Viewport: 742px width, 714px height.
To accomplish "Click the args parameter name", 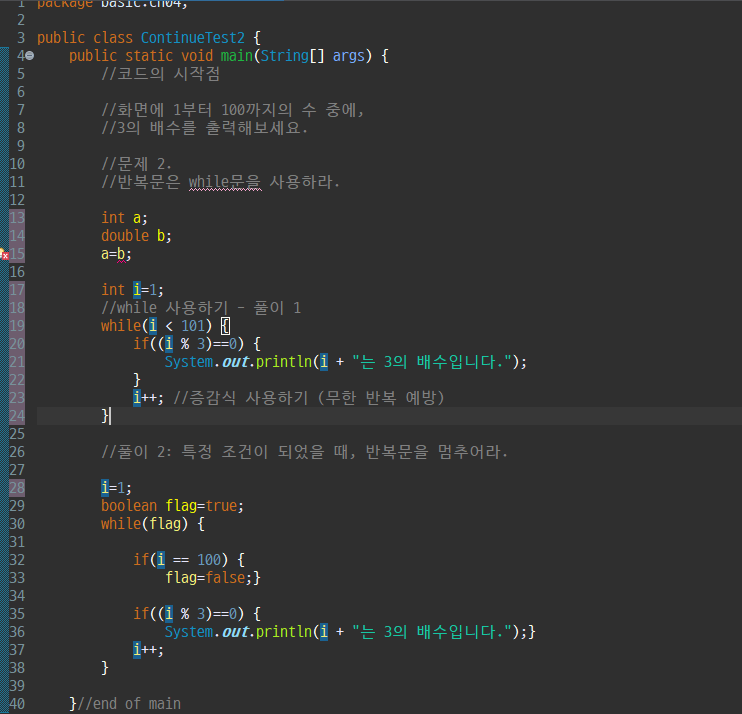I will pyautogui.click(x=349, y=56).
